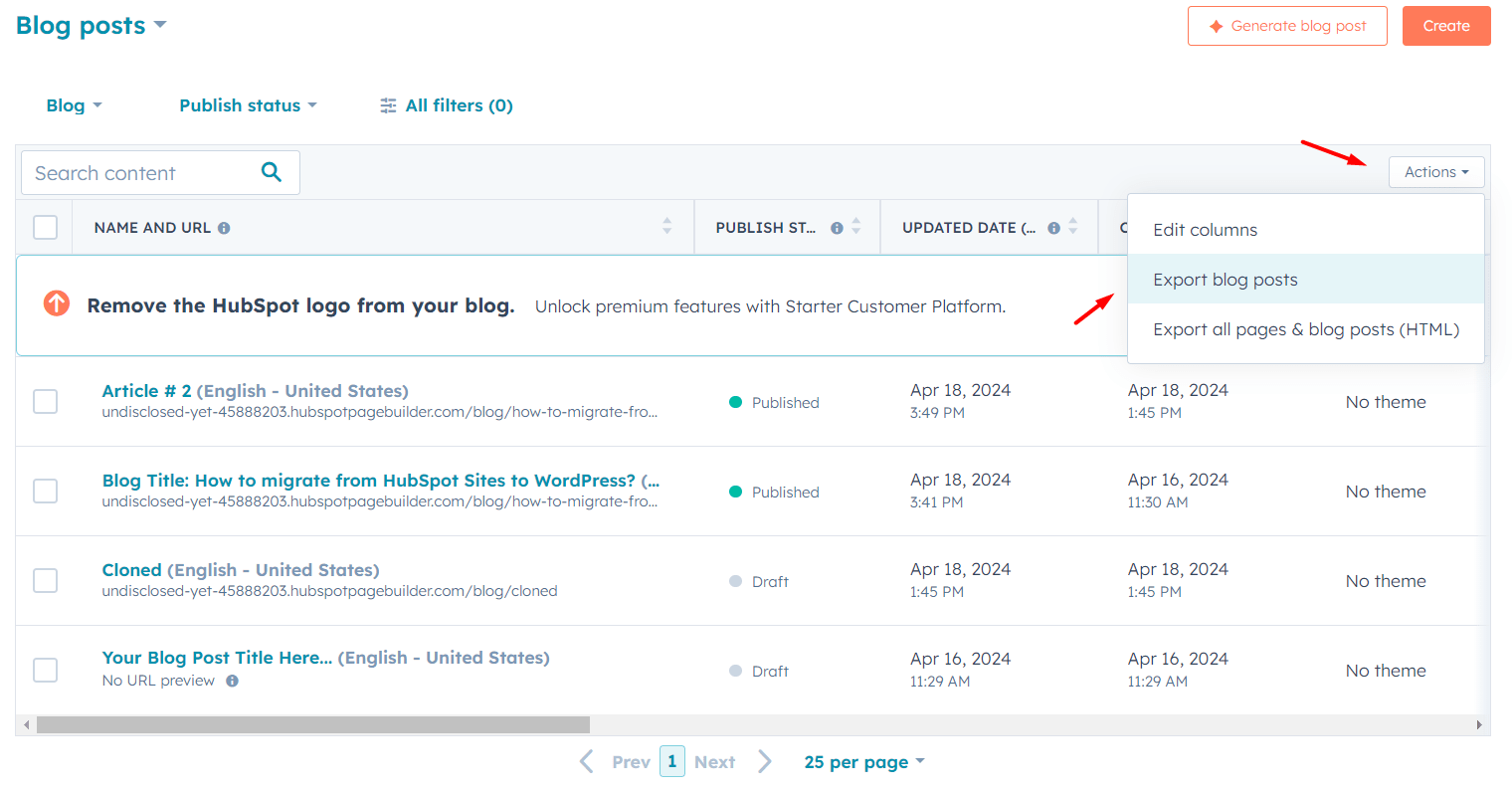This screenshot has height=793, width=1512.
Task: Click the next page chevron arrow
Action: [764, 762]
